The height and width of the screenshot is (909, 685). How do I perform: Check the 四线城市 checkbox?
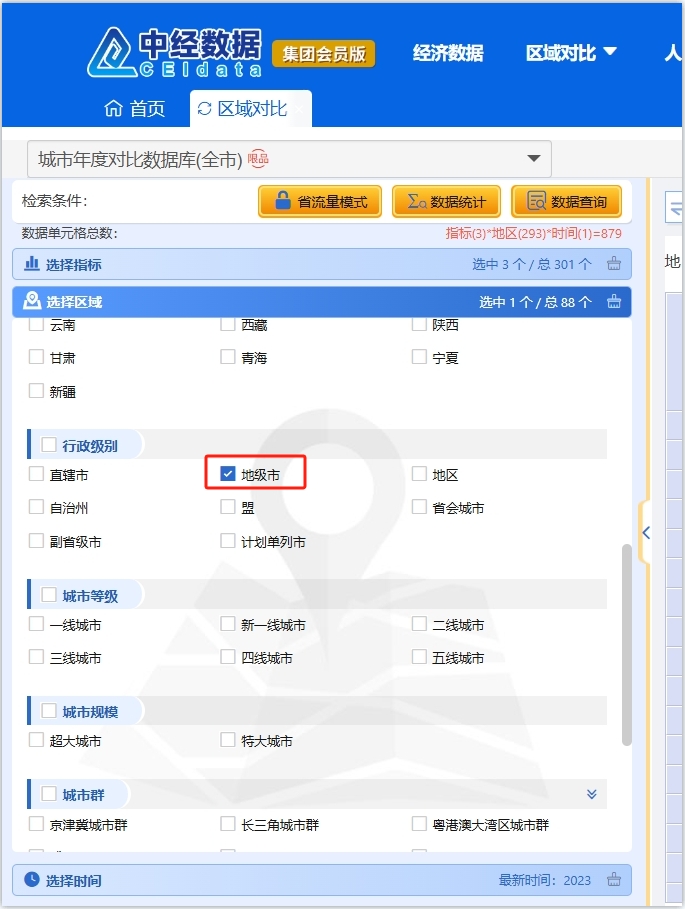tap(228, 657)
